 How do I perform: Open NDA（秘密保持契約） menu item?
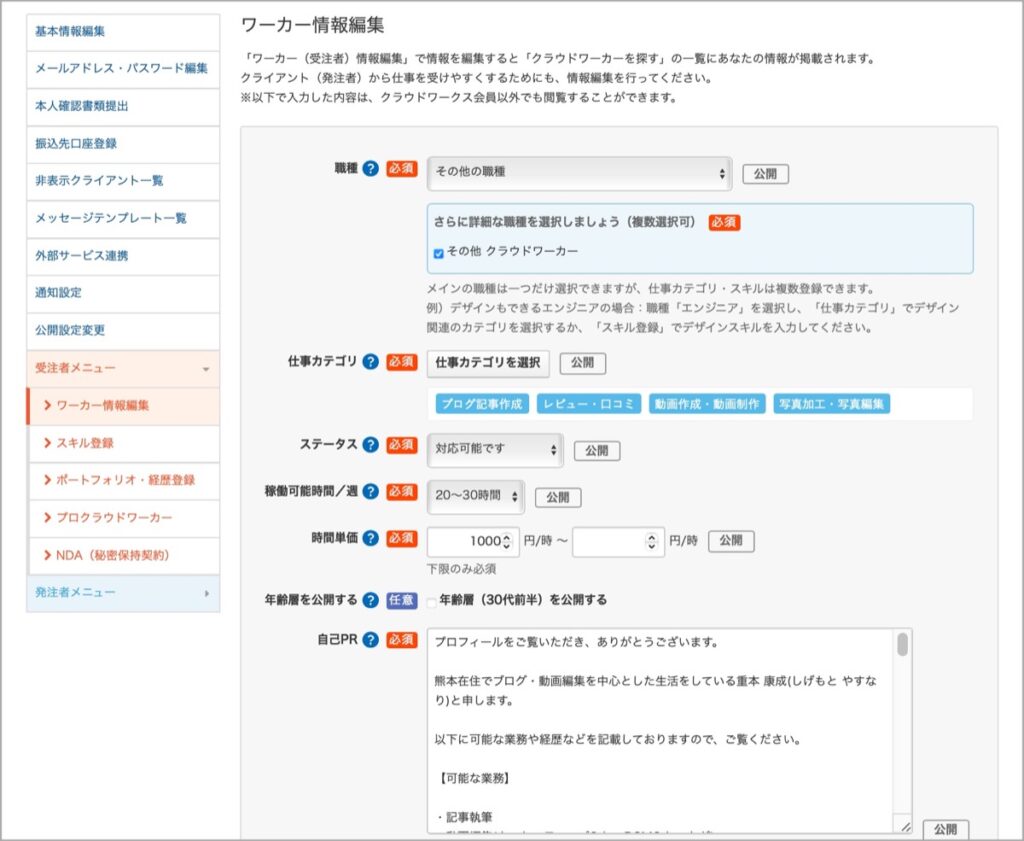123,556
